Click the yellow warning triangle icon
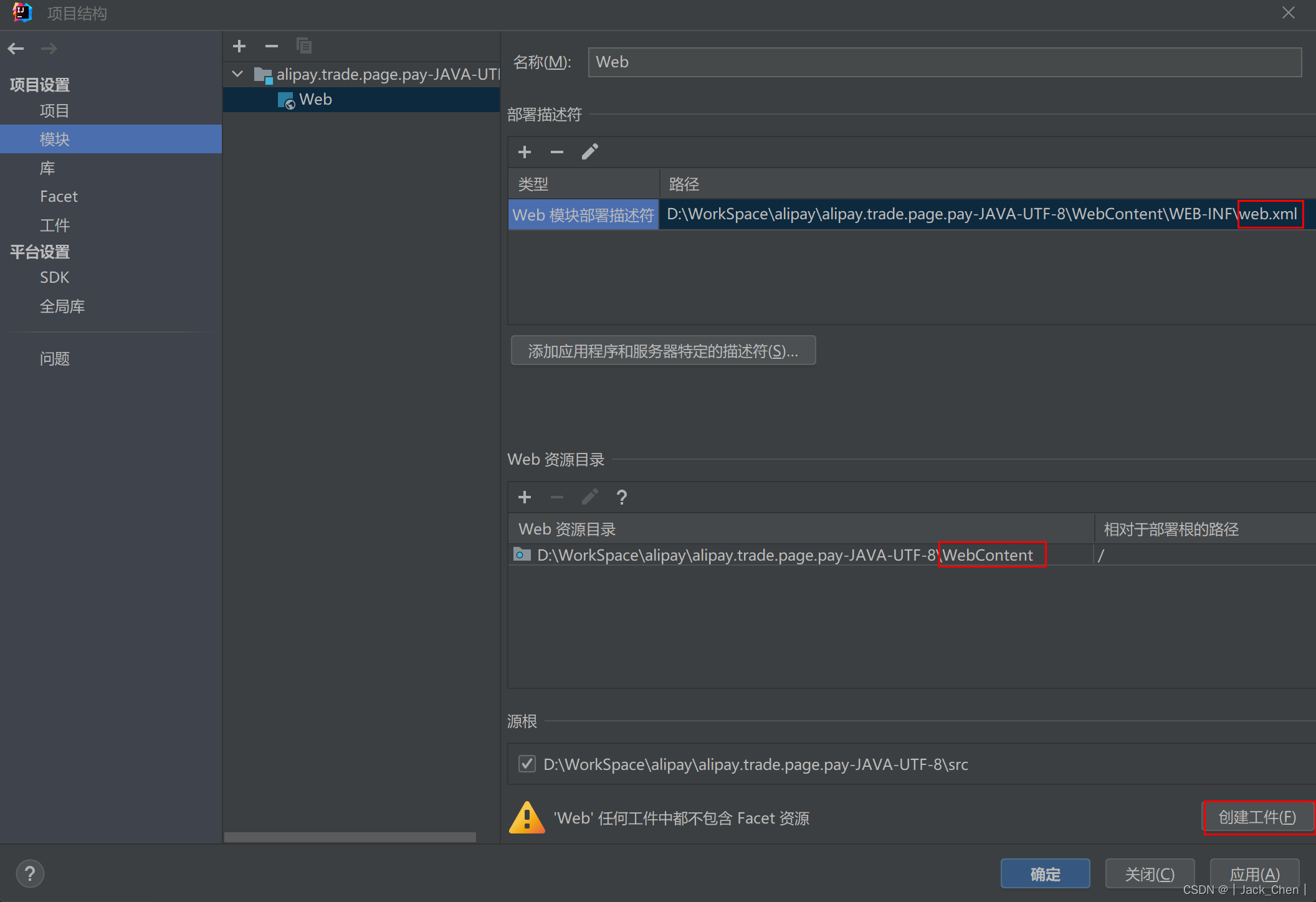1316x902 pixels. pyautogui.click(x=527, y=817)
